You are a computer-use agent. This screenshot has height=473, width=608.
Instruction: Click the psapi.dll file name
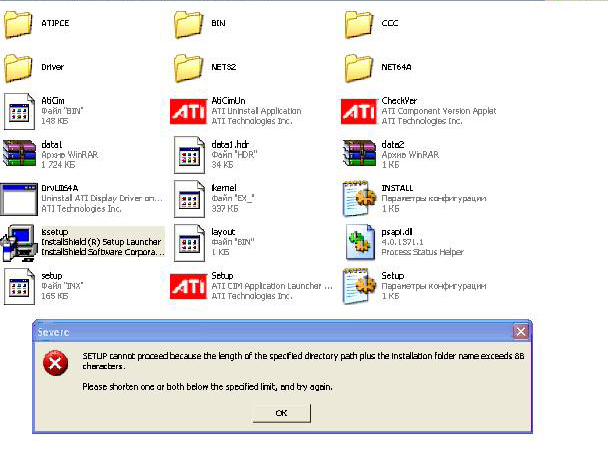[x=397, y=232]
